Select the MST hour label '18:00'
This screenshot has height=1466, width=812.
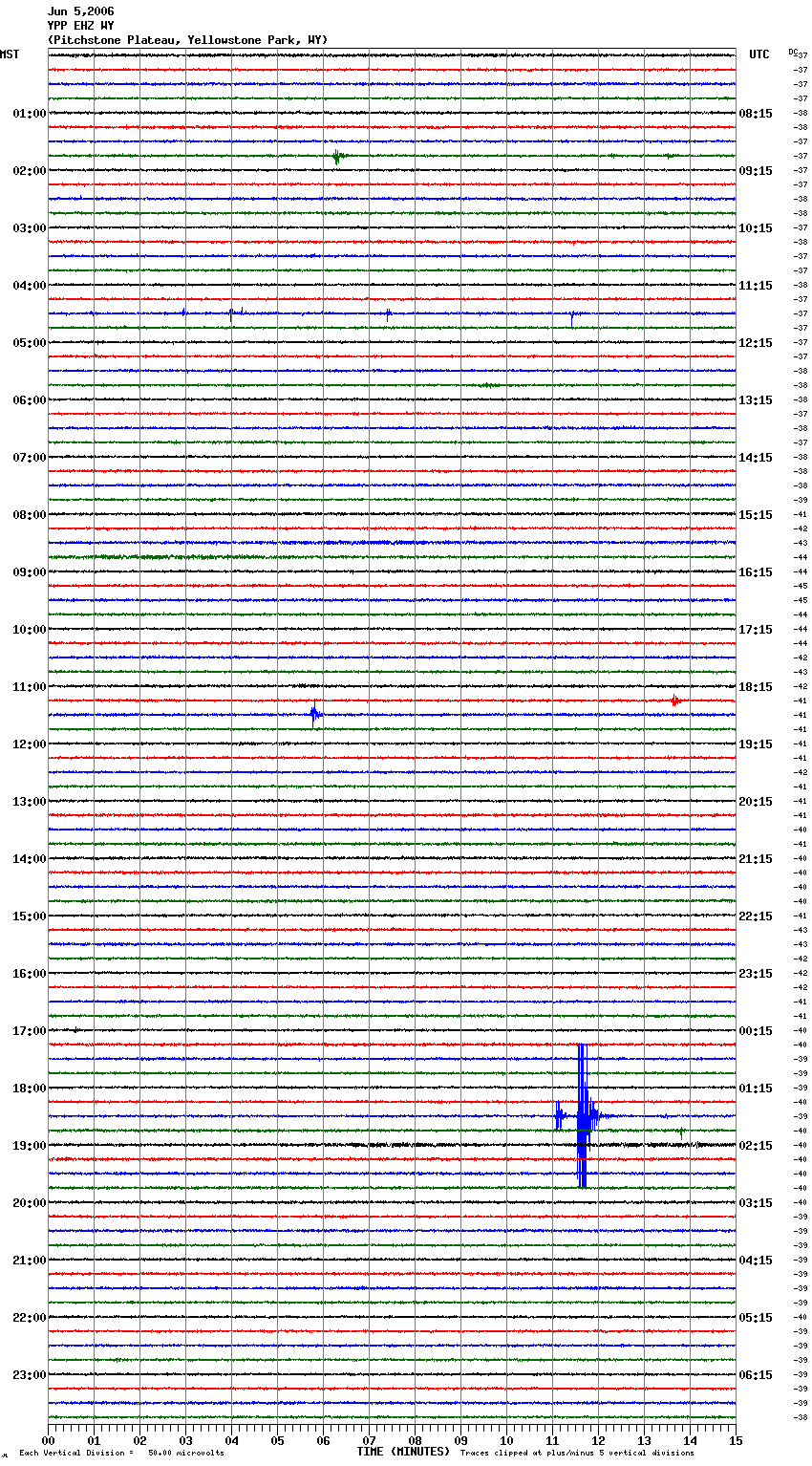[x=30, y=1089]
